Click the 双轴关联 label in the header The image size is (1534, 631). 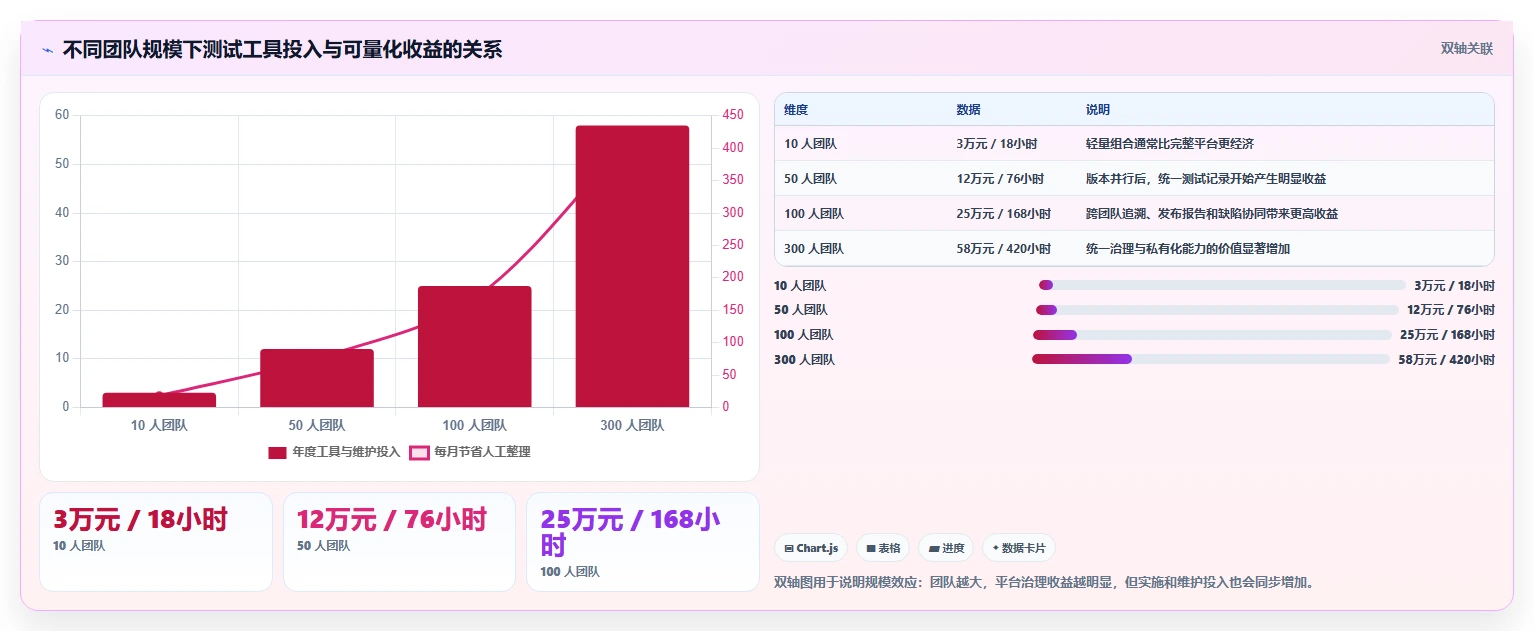pos(1466,48)
